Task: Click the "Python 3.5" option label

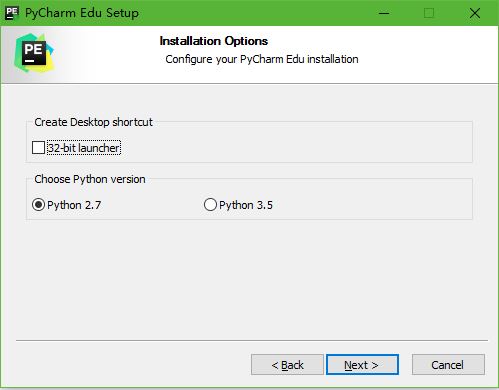Action: [x=246, y=205]
